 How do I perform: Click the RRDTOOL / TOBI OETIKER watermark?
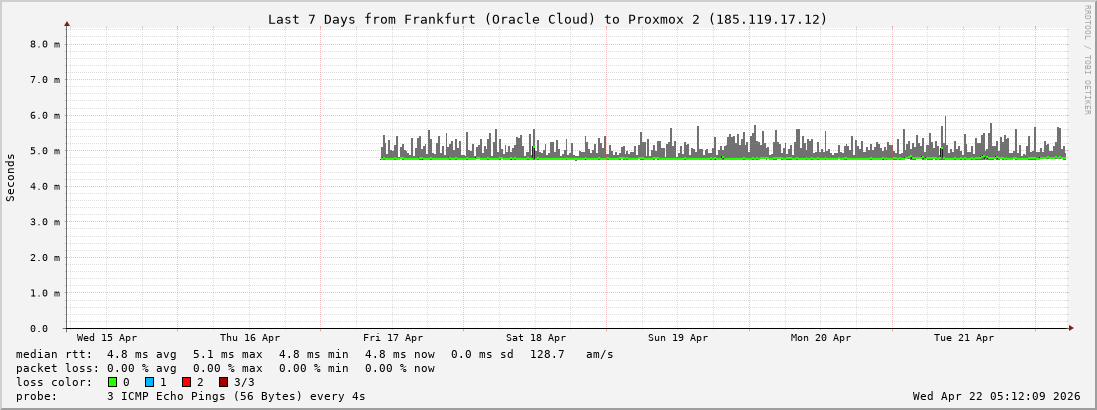[x=1087, y=60]
